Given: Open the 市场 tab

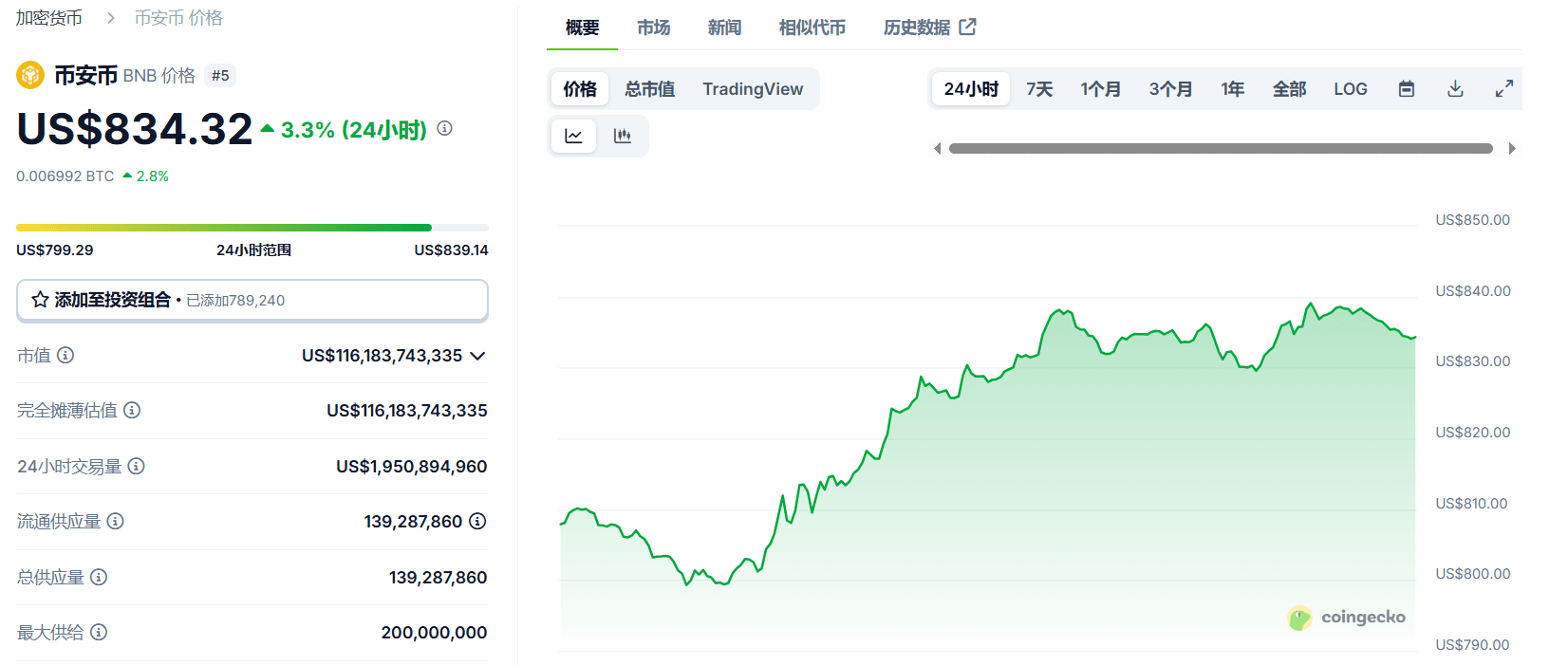Looking at the screenshot, I should (x=653, y=28).
